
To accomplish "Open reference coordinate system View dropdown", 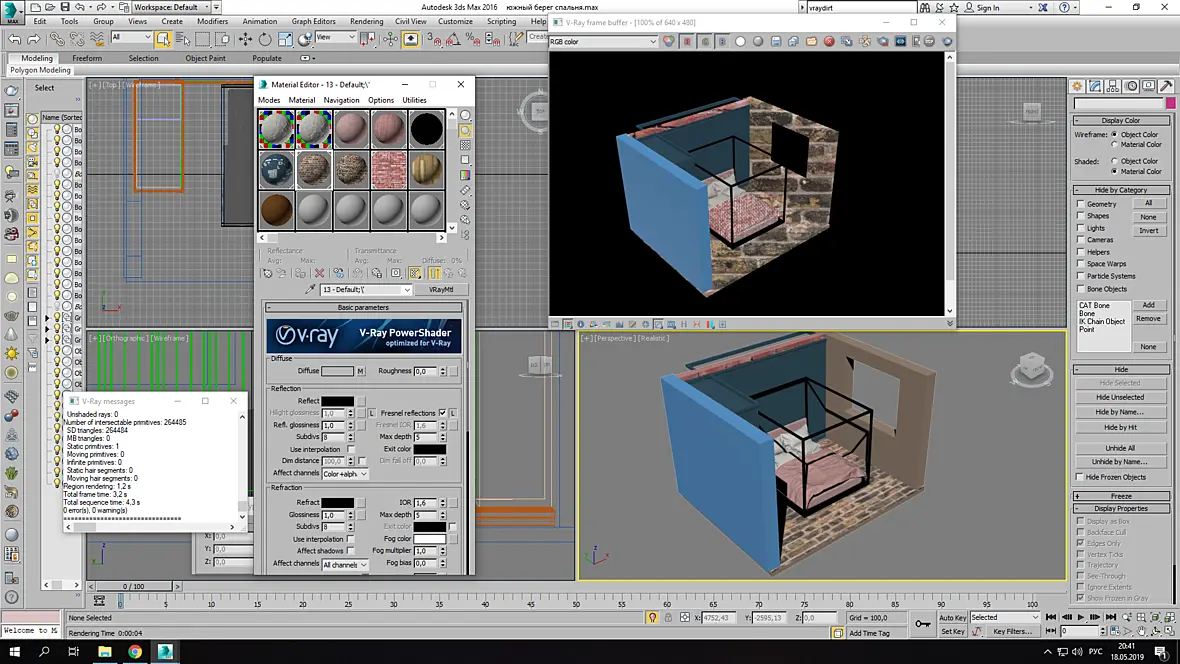I will pos(336,37).
